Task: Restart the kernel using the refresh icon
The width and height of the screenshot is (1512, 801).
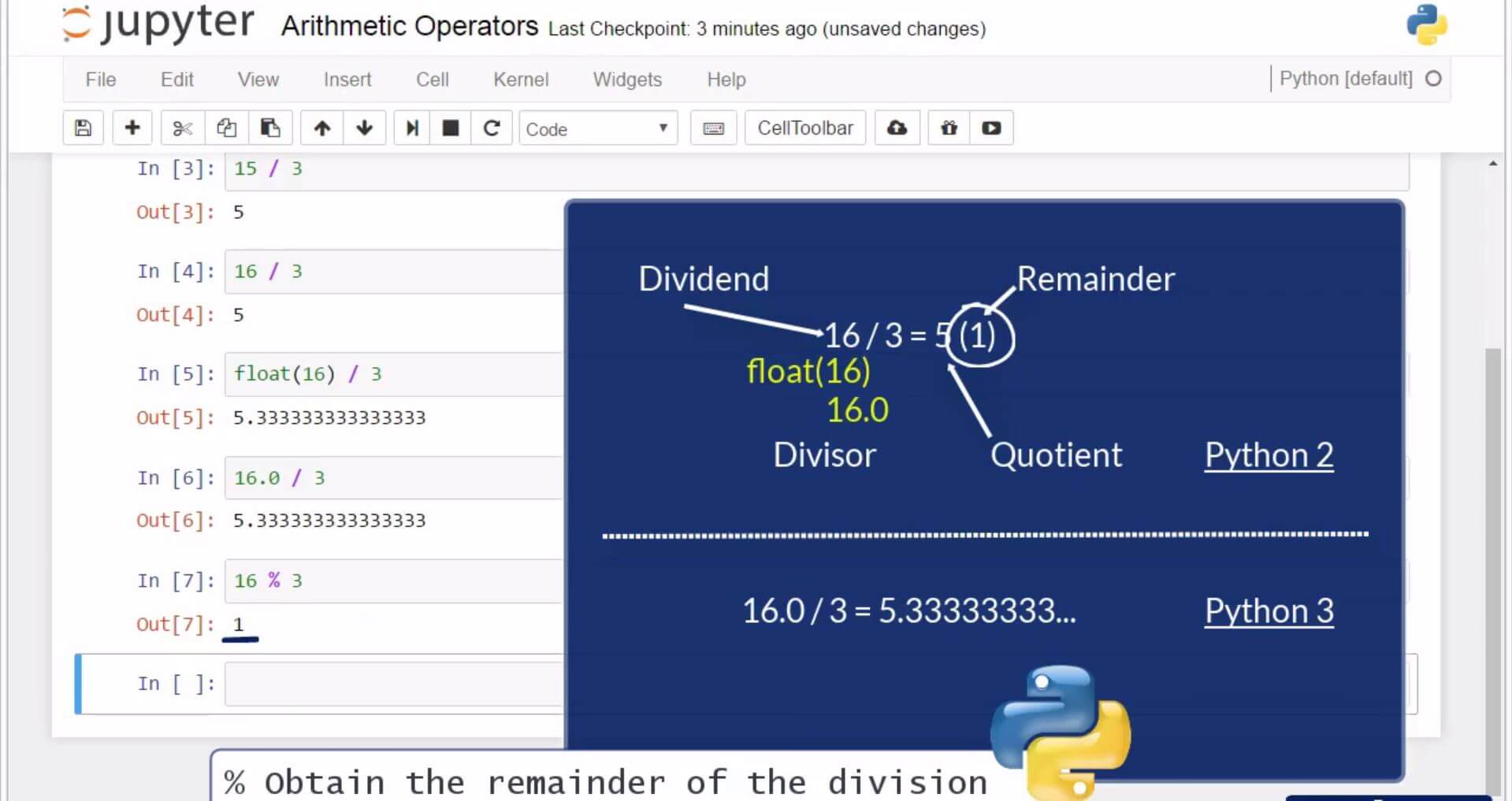Action: pos(492,128)
